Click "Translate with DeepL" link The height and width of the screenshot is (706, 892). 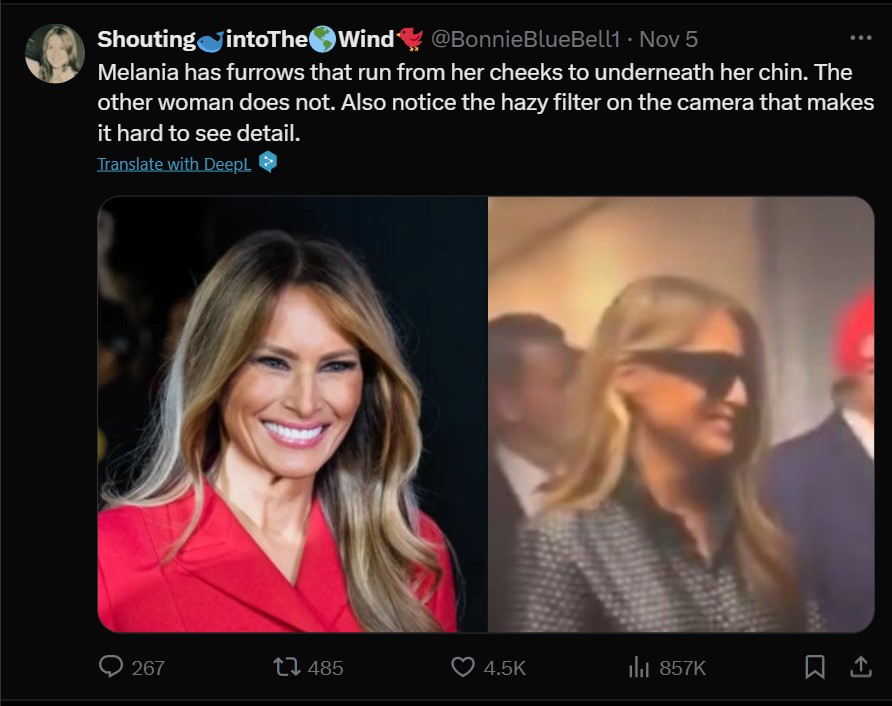(x=175, y=163)
